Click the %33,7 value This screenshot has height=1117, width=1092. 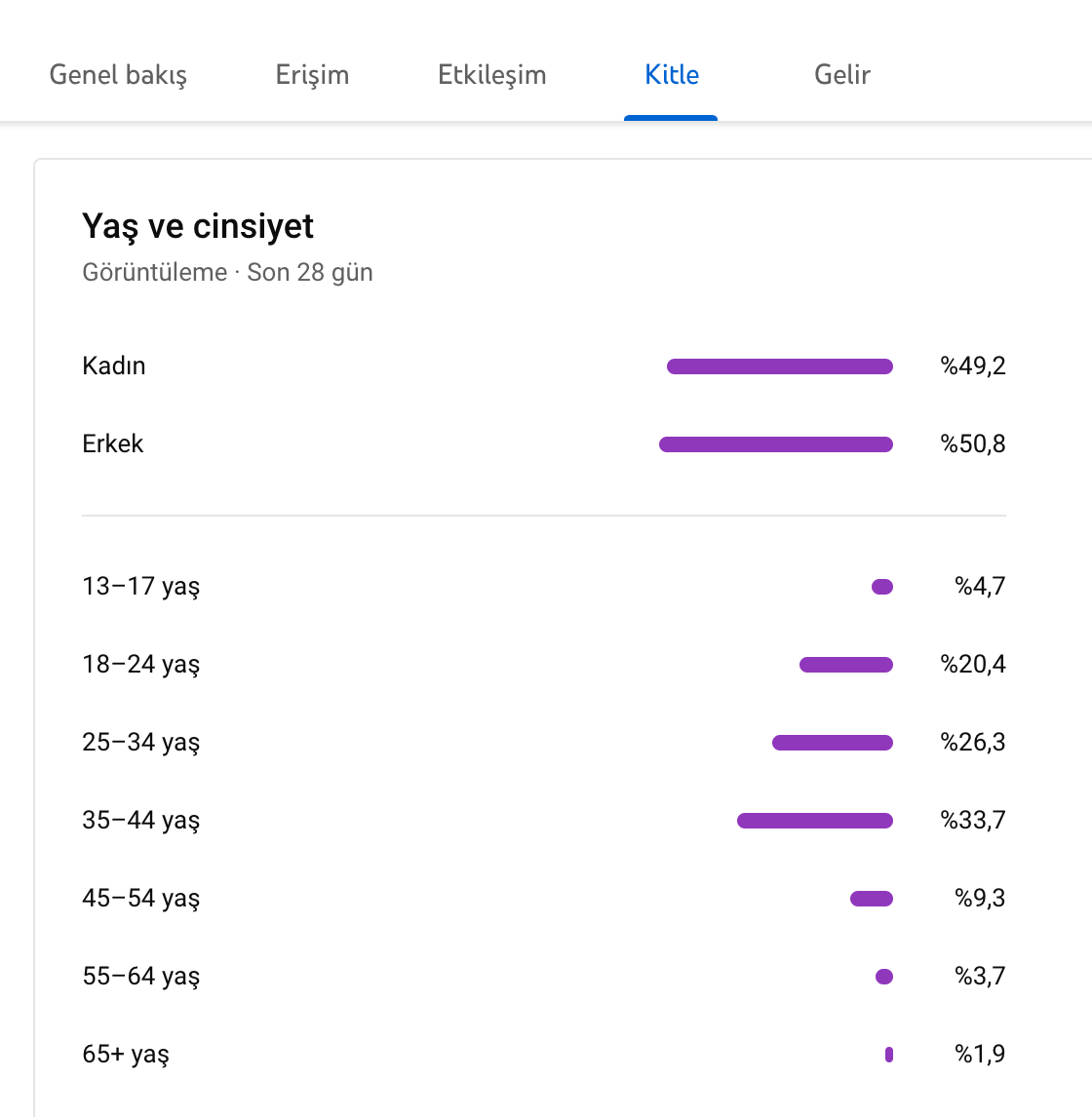(973, 821)
